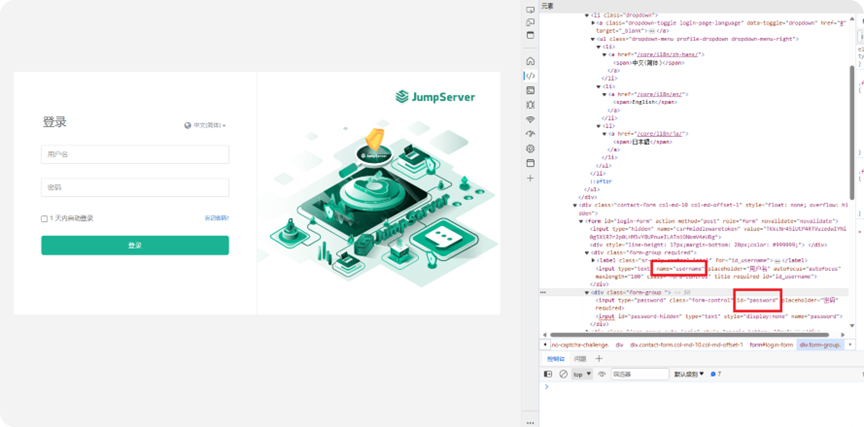
Task: Click the JumpServer logo
Action: click(435, 97)
